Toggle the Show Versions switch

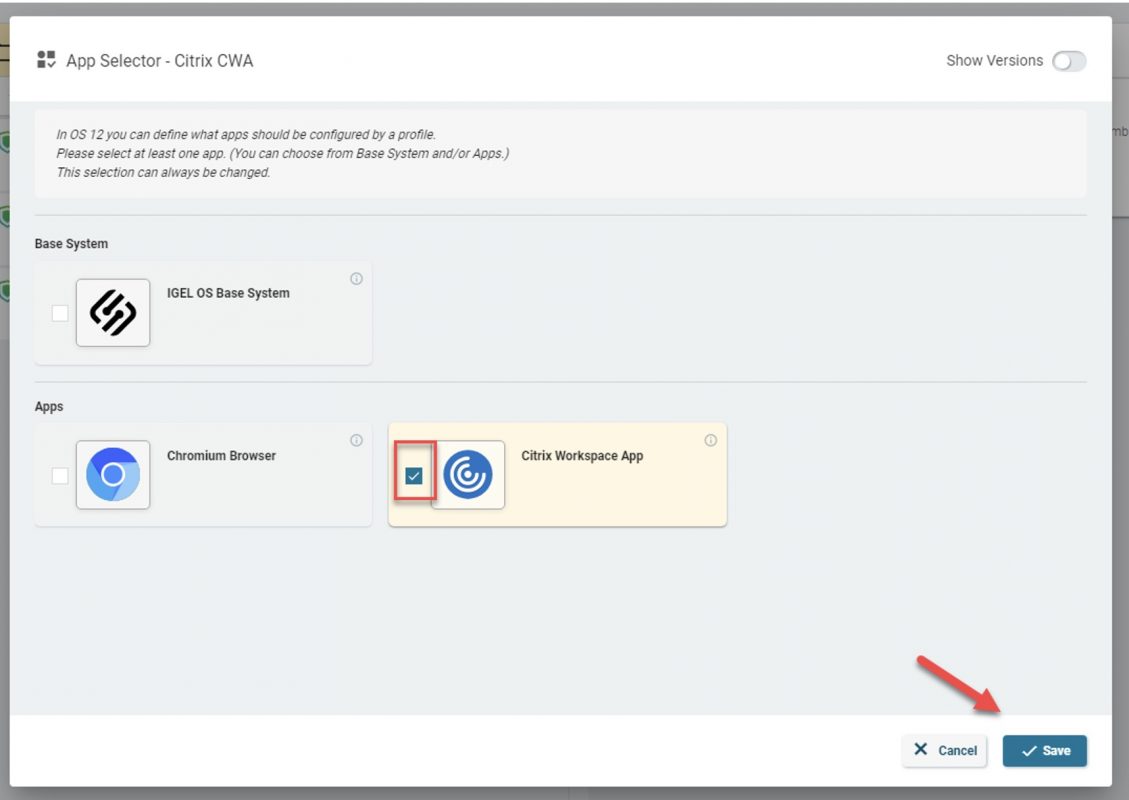coord(1068,61)
